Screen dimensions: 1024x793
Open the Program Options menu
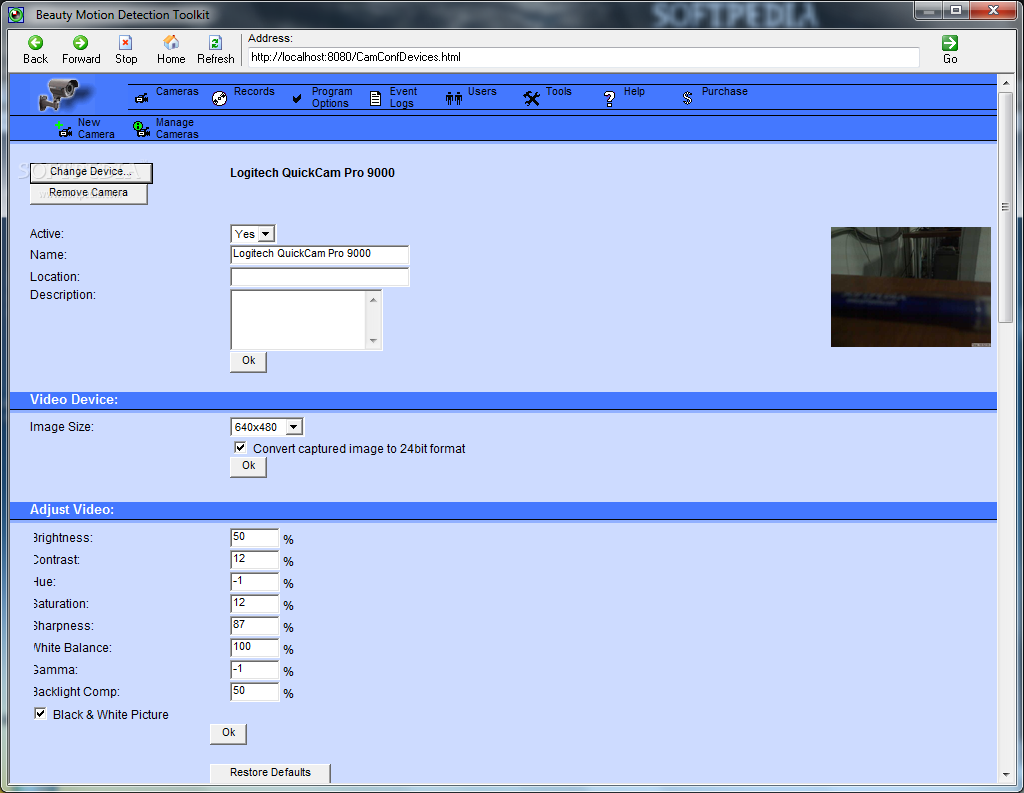(x=332, y=97)
